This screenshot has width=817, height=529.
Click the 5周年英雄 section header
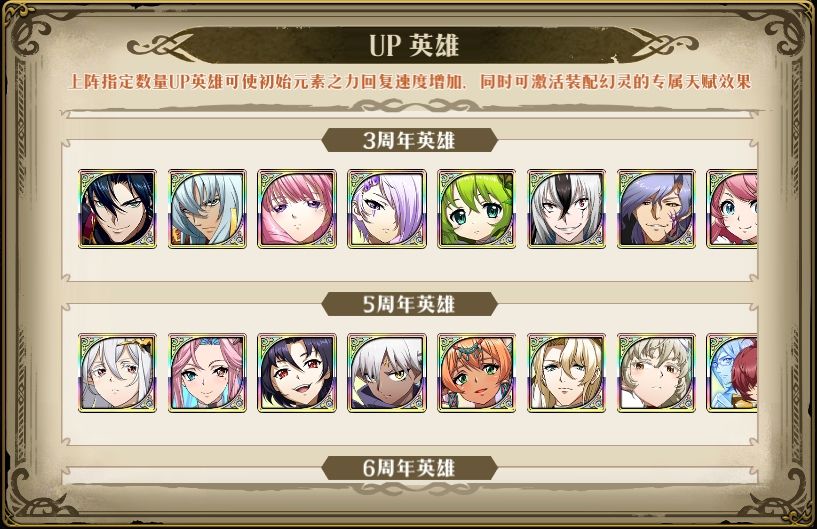coord(409,304)
